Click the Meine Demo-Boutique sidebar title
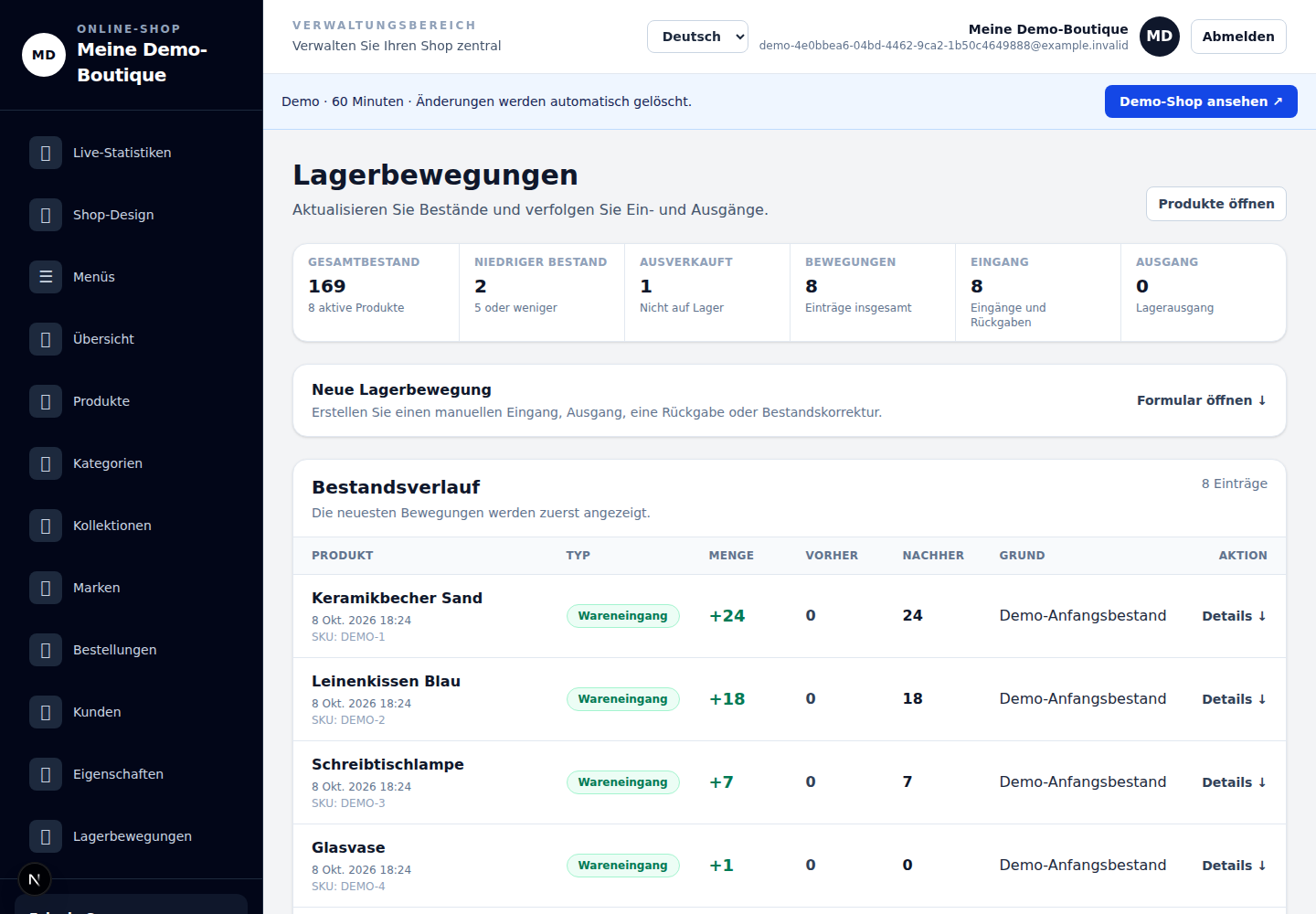 [143, 62]
